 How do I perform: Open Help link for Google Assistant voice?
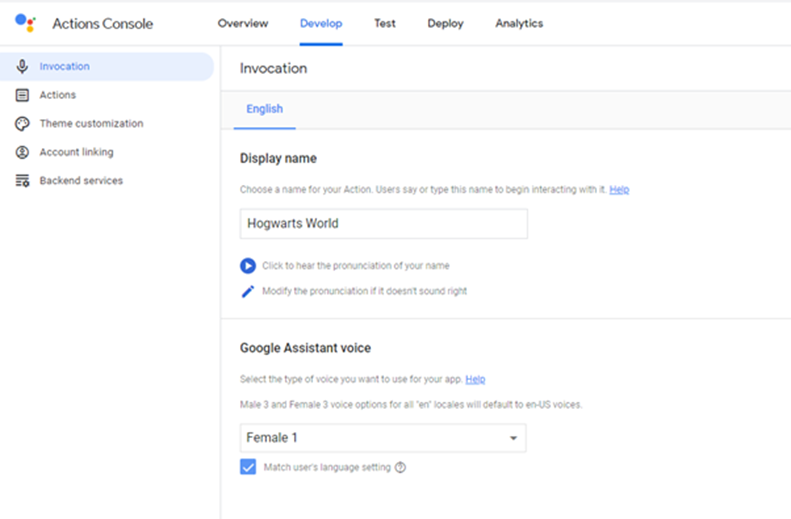tap(475, 380)
